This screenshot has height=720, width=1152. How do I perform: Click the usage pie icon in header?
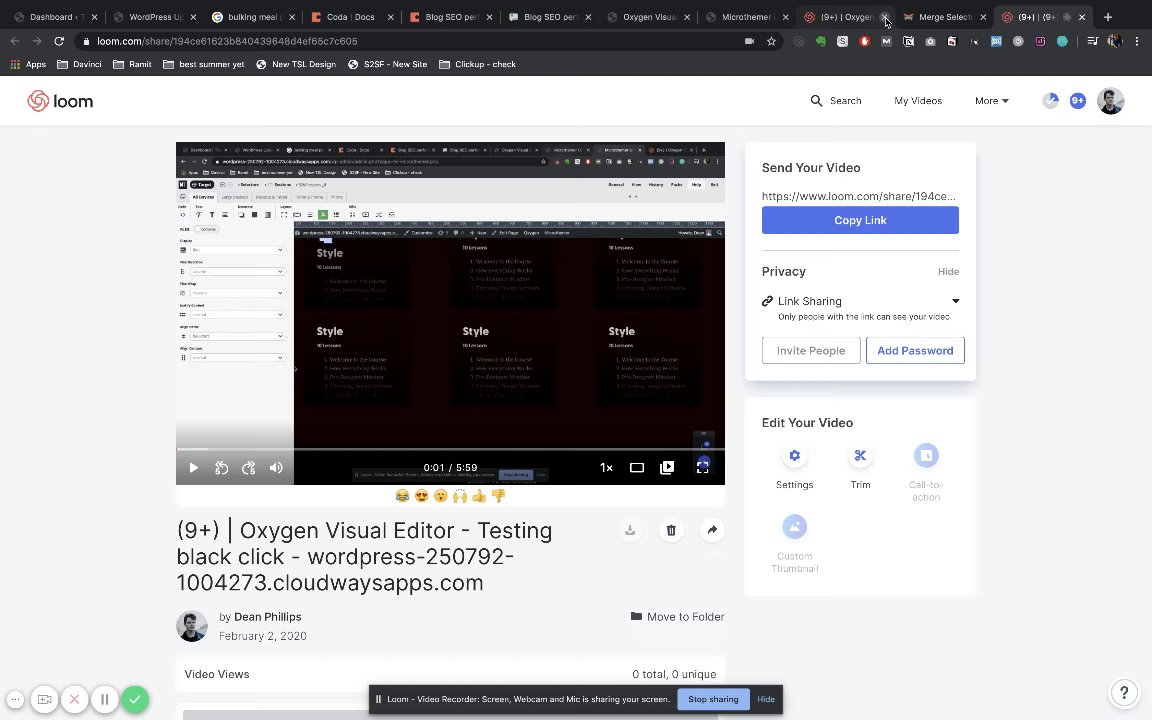click(x=1051, y=101)
